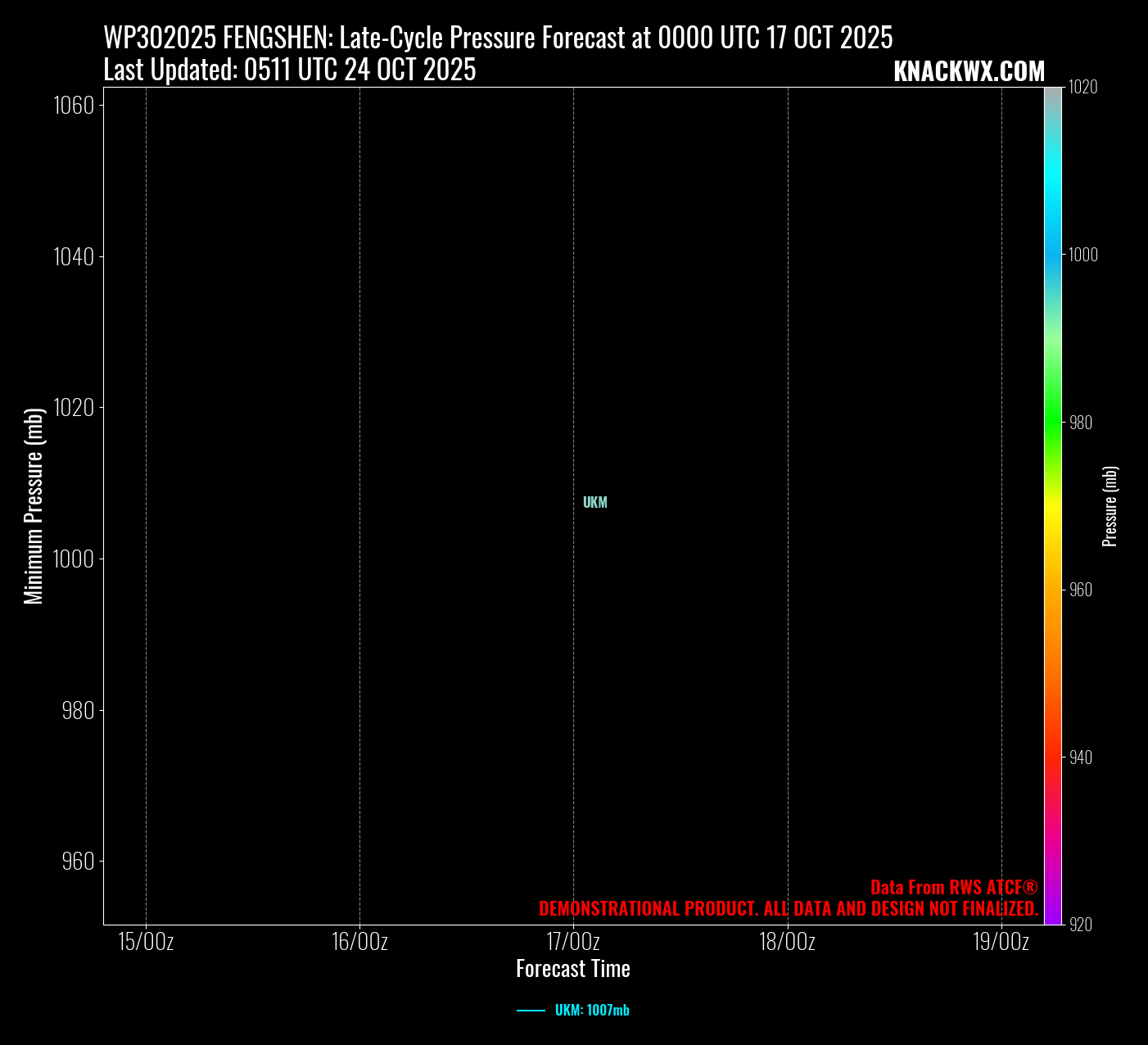
Task: Click the Minimum Pressure (mb) axis title
Action: pos(34,506)
